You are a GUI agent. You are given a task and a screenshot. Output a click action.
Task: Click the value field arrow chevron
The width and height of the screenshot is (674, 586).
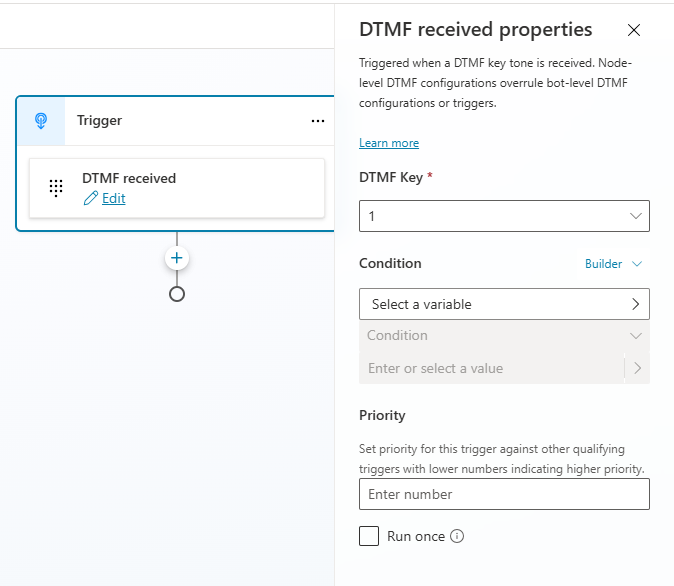coord(638,368)
